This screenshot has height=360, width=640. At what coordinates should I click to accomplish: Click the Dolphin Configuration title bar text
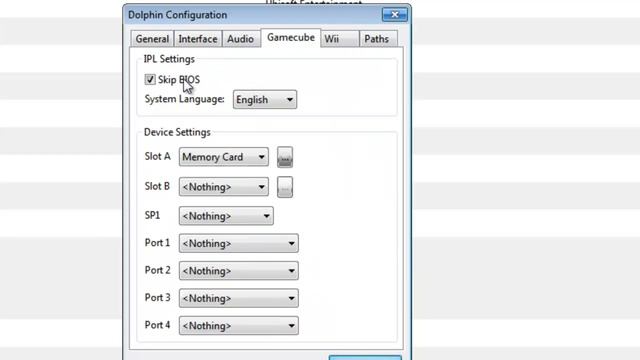(x=178, y=15)
